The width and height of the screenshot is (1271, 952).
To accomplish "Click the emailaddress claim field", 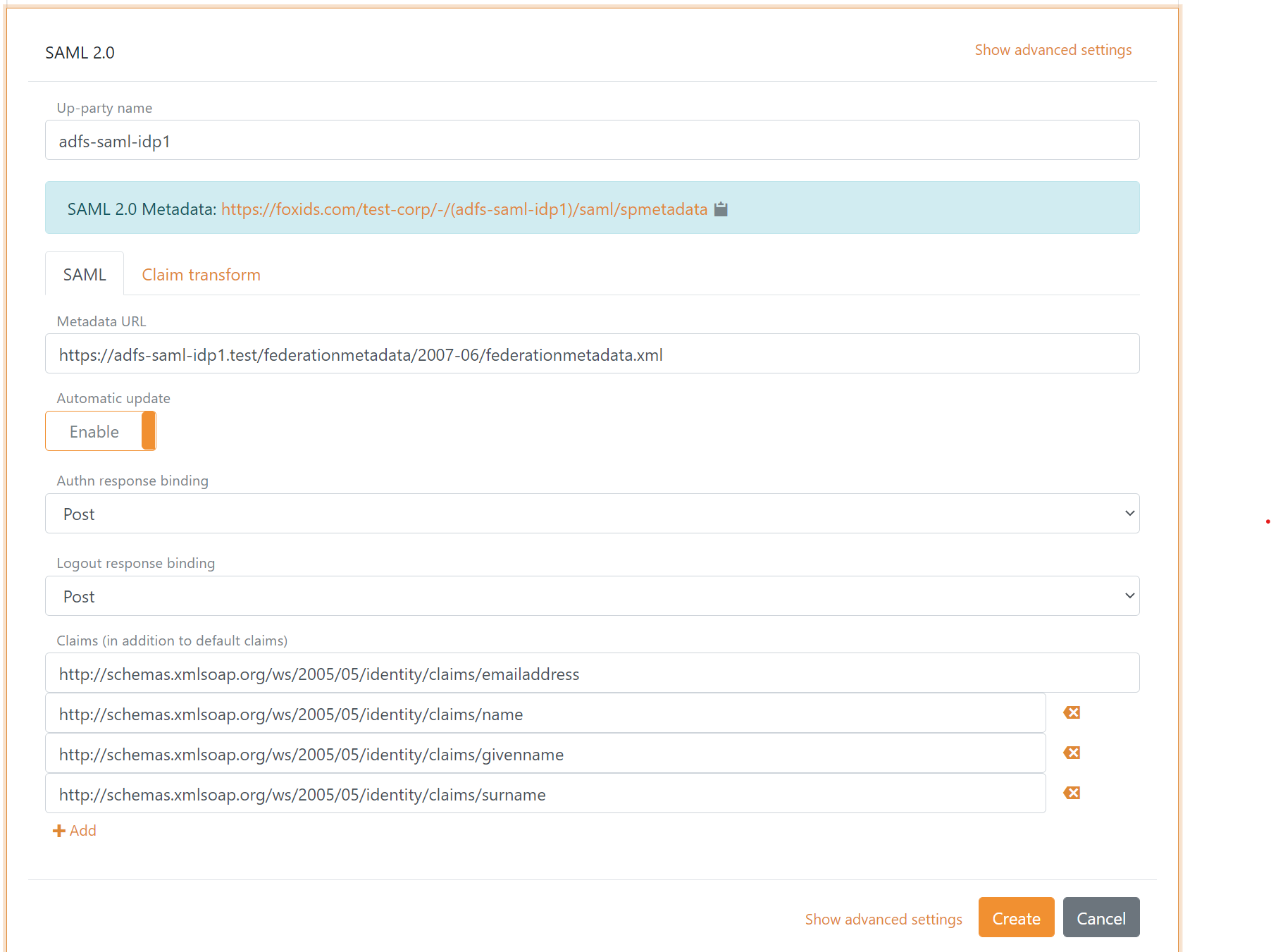I will (592, 673).
